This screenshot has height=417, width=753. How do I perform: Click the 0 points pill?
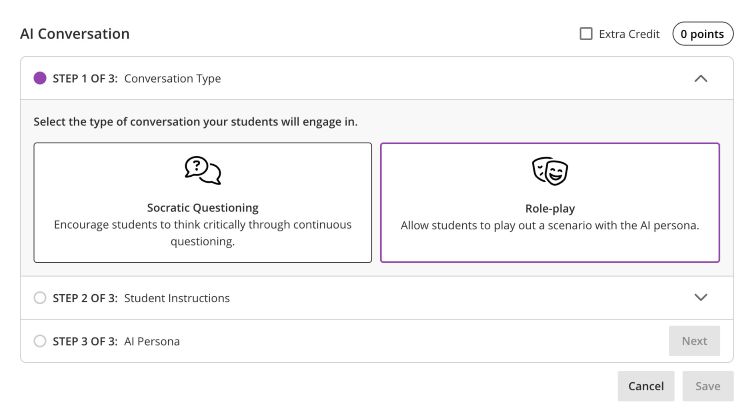click(702, 34)
